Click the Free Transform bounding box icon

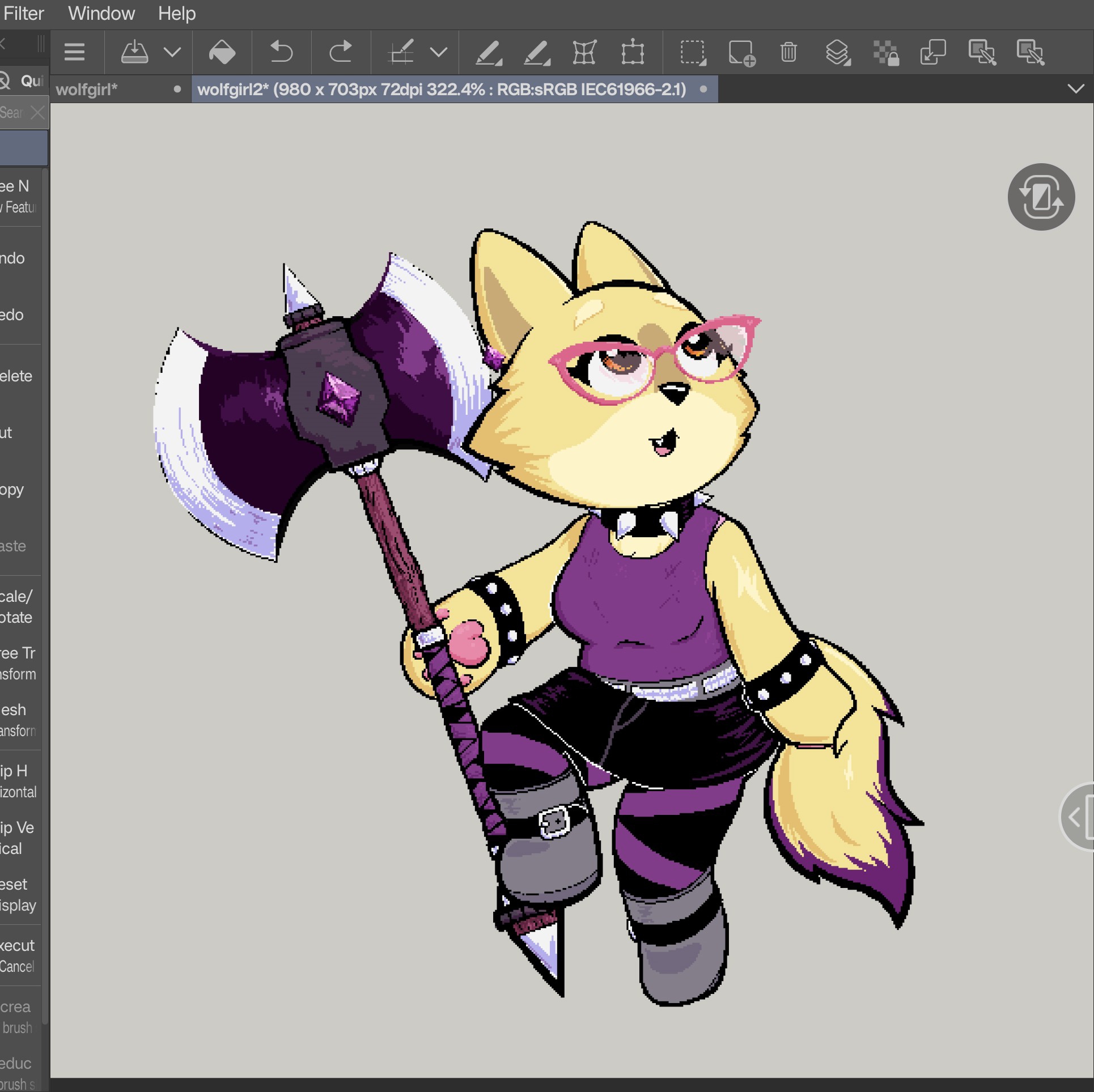633,53
